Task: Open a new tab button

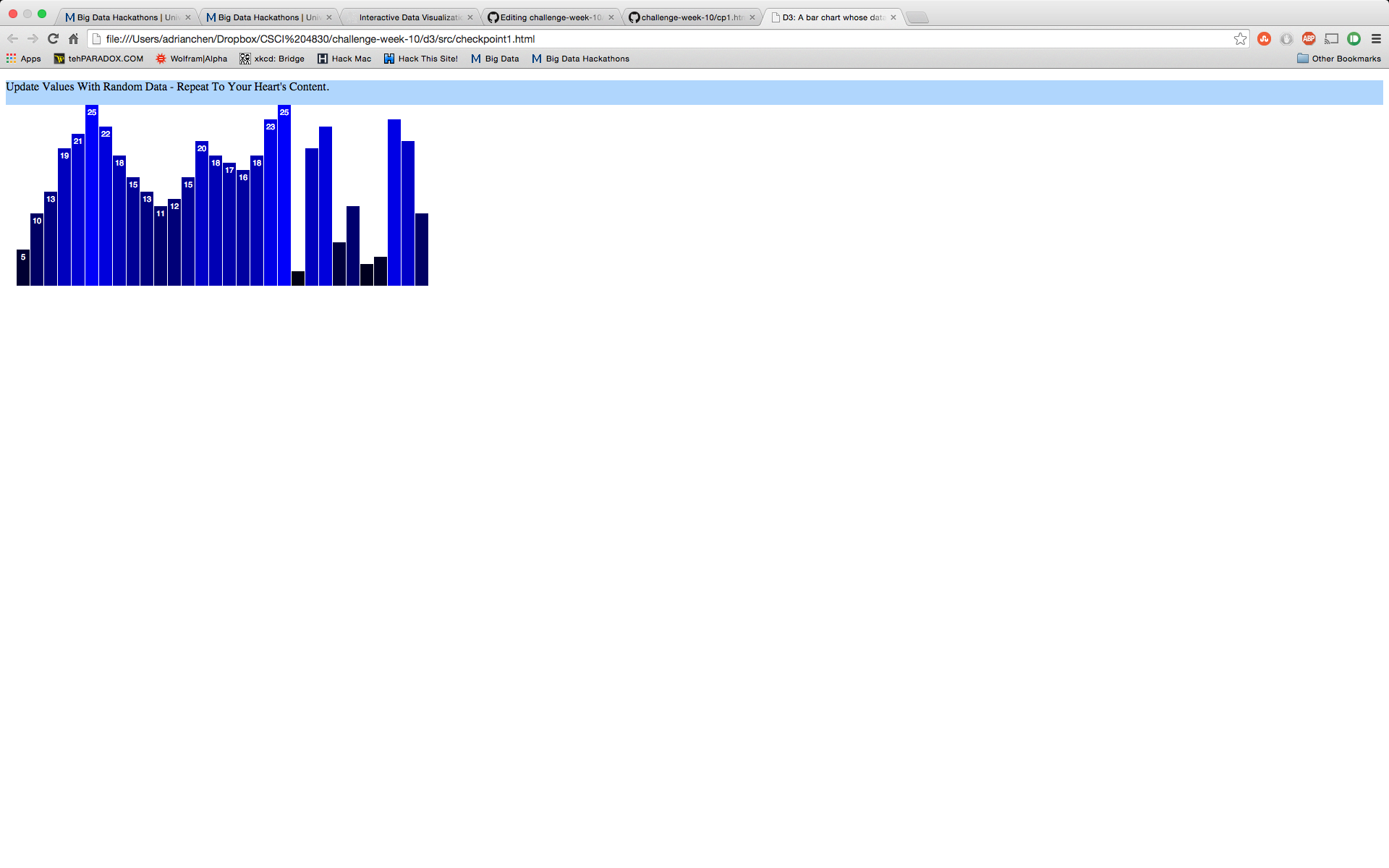Action: point(917,17)
